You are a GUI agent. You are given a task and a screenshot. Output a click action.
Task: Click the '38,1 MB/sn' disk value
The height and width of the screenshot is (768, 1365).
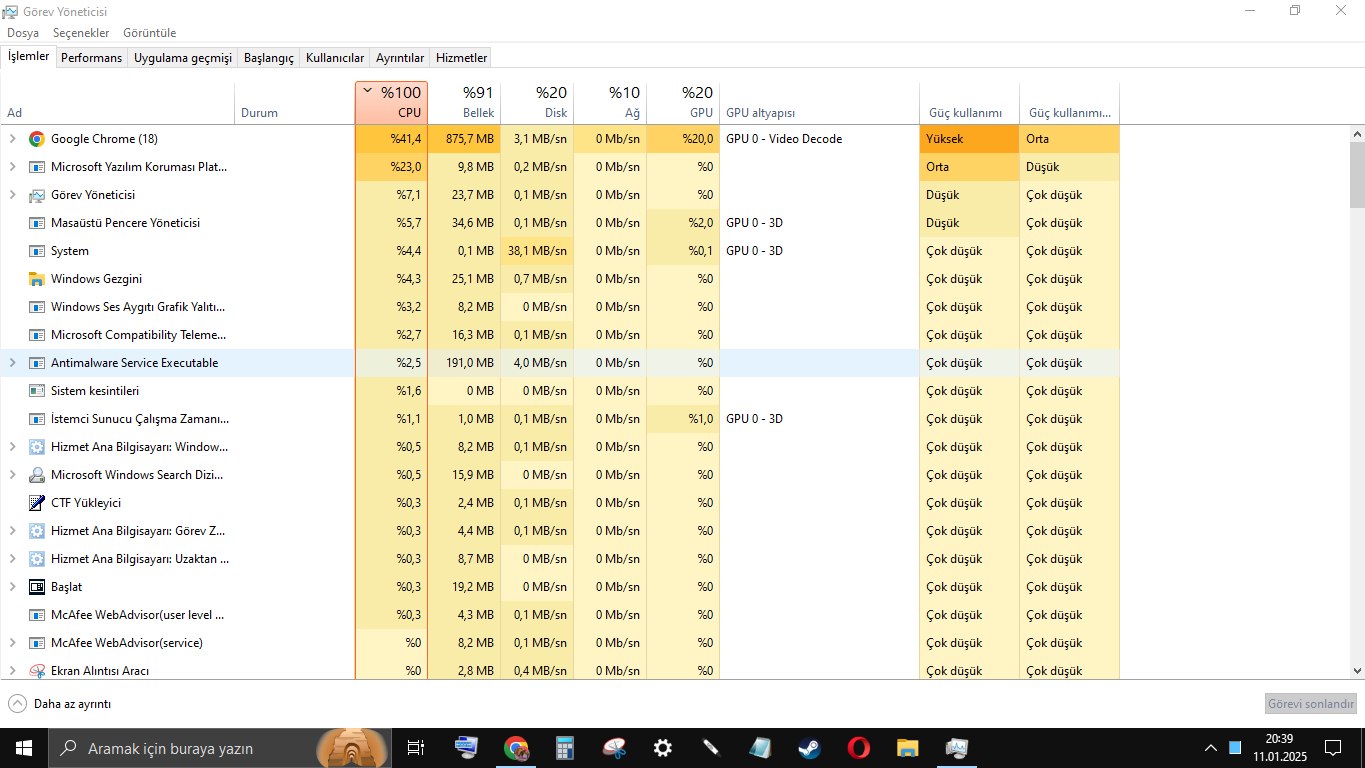pos(537,251)
